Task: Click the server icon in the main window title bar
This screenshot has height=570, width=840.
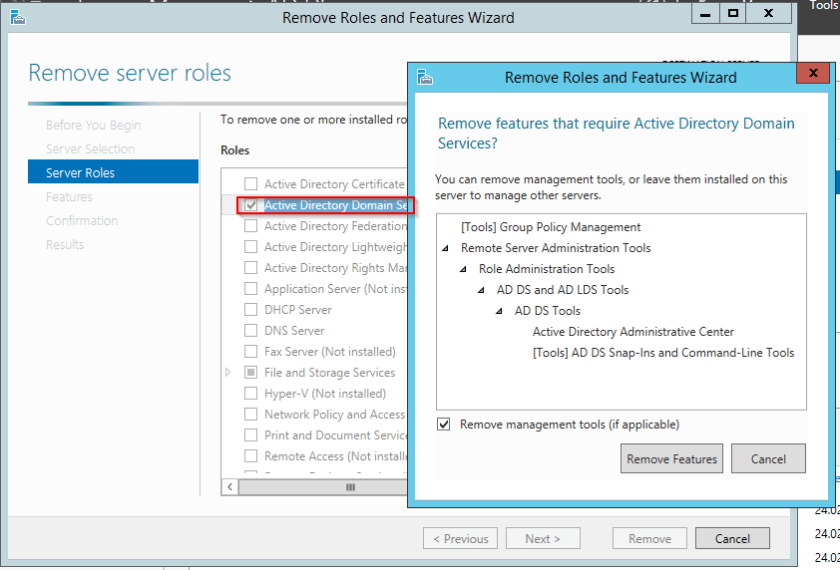Action: tap(16, 16)
